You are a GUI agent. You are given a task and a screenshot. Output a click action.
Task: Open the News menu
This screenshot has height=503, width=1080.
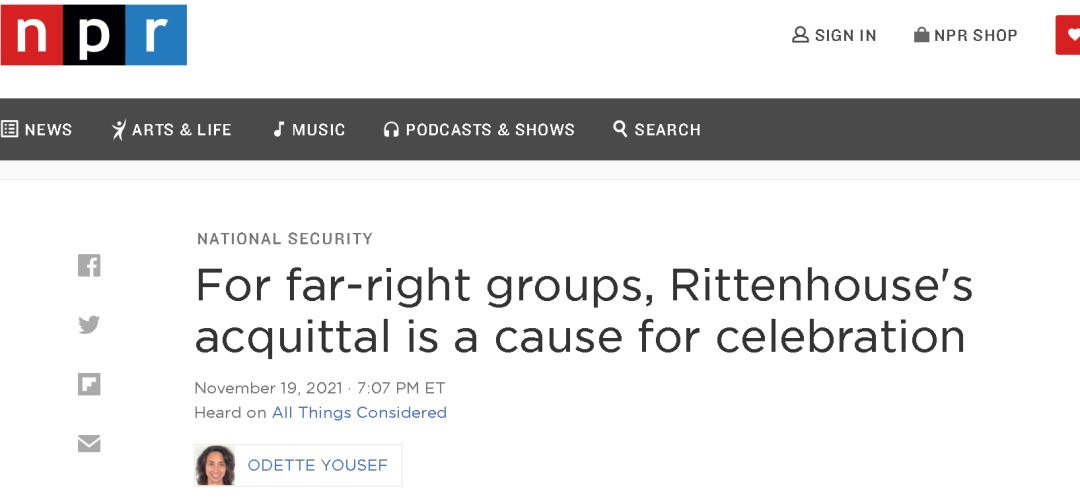[38, 130]
